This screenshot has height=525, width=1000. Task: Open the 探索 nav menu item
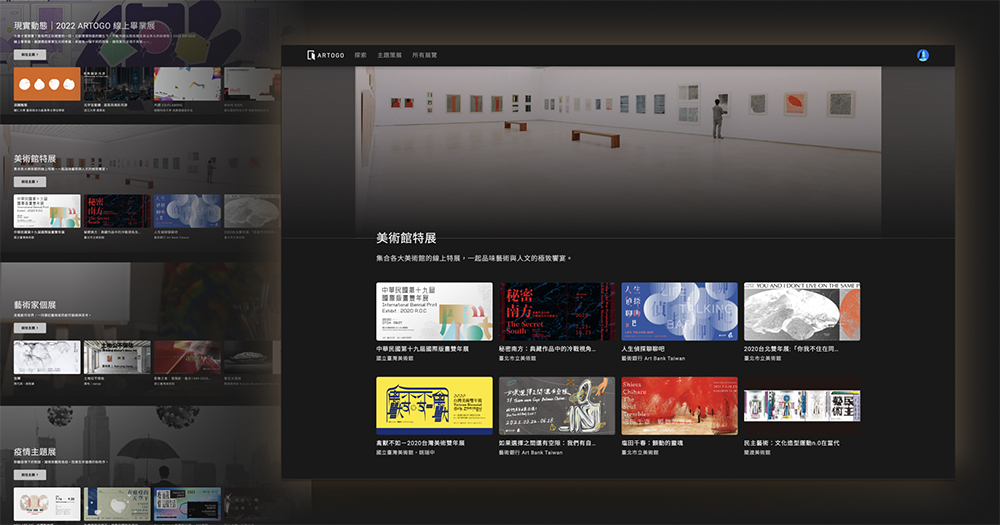coord(361,55)
